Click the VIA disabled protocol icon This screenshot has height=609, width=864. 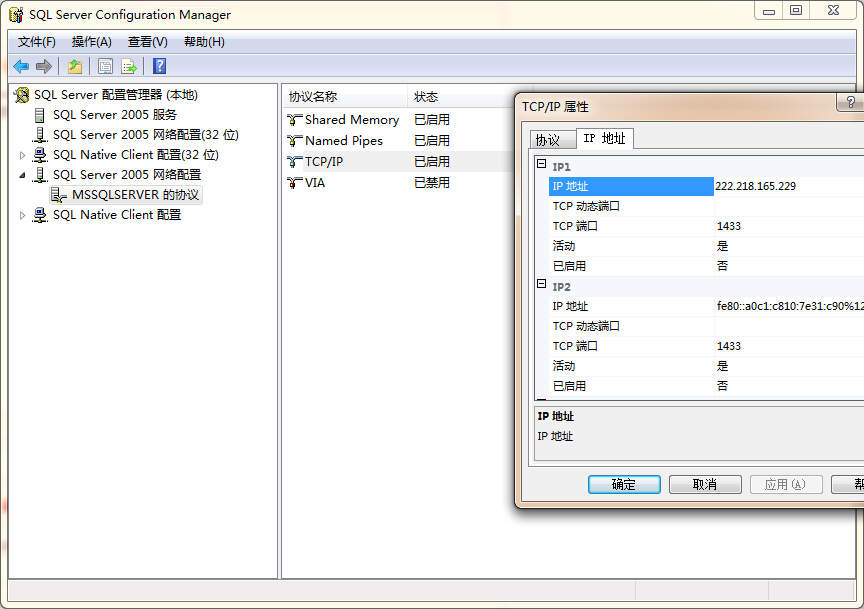click(x=295, y=182)
